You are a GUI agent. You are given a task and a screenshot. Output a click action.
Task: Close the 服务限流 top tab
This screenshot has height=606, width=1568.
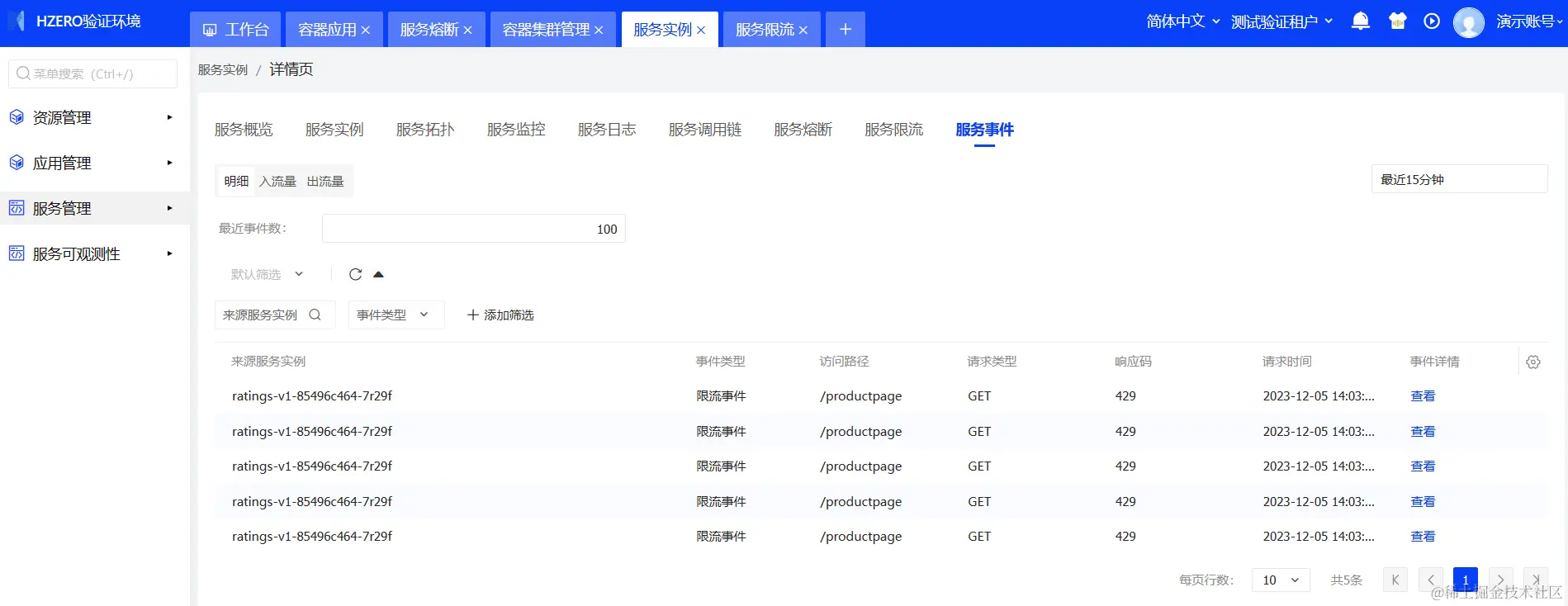(803, 31)
